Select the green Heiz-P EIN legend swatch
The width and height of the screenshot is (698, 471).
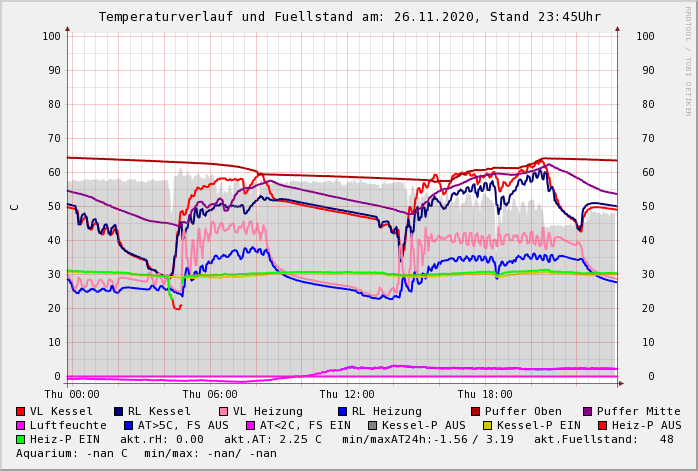coord(20,440)
